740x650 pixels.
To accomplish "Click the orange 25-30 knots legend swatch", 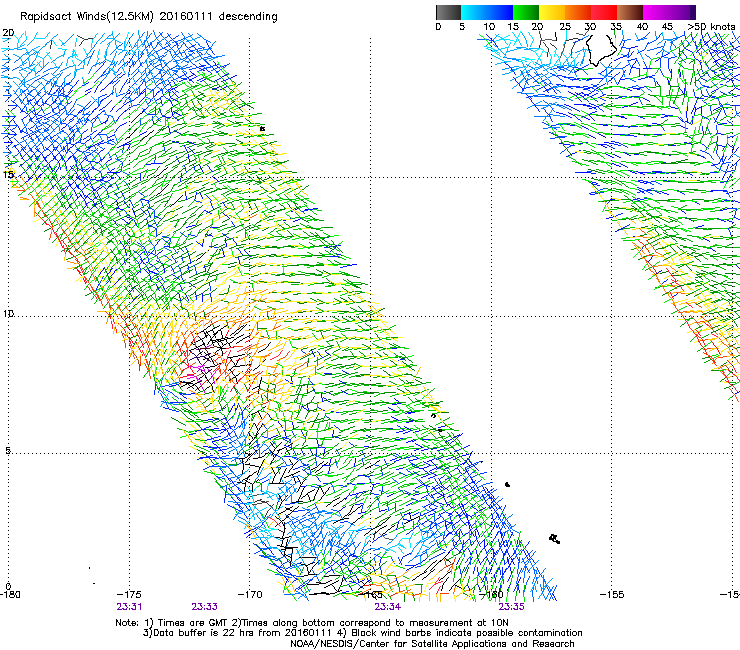I will pos(578,12).
